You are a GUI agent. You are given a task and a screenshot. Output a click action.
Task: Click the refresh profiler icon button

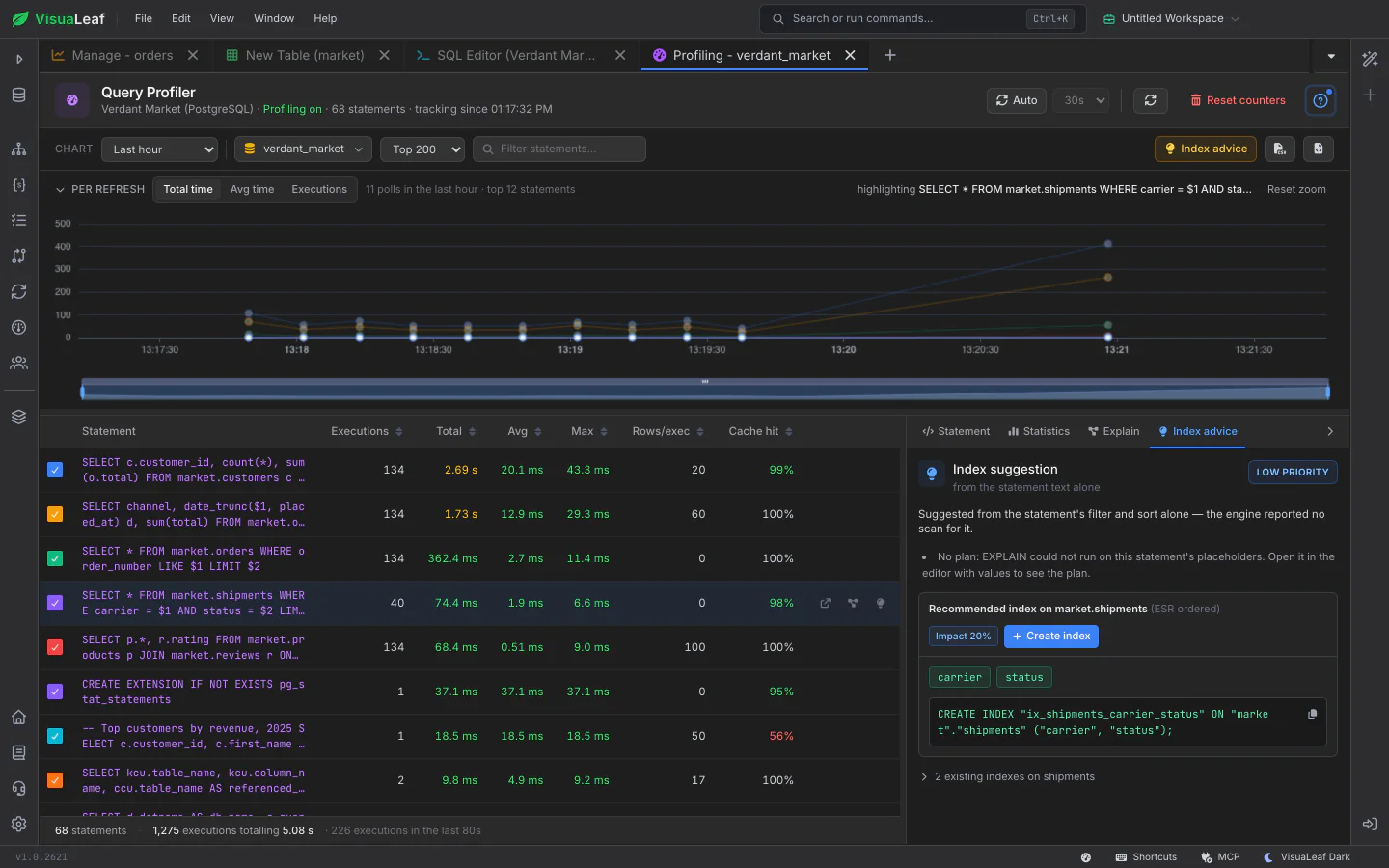[1151, 100]
